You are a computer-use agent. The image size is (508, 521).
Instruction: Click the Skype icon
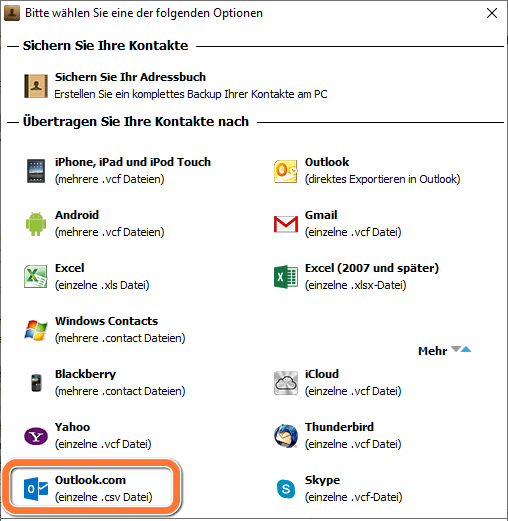click(x=286, y=489)
